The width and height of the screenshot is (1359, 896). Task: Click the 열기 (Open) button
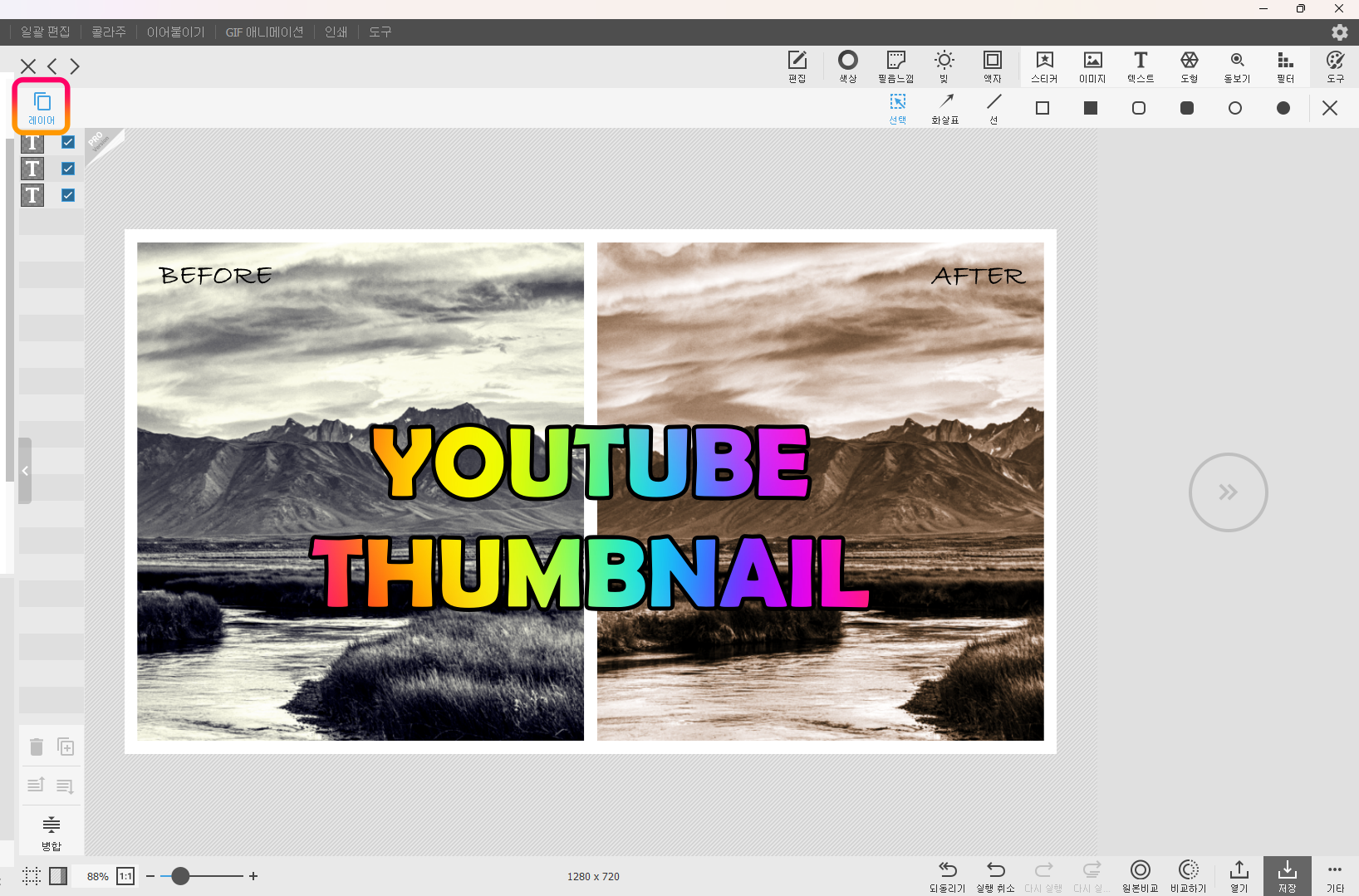[x=1239, y=876]
